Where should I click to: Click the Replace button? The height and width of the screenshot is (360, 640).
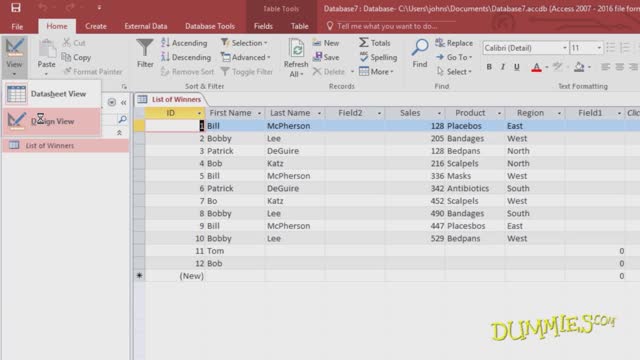[x=454, y=42]
